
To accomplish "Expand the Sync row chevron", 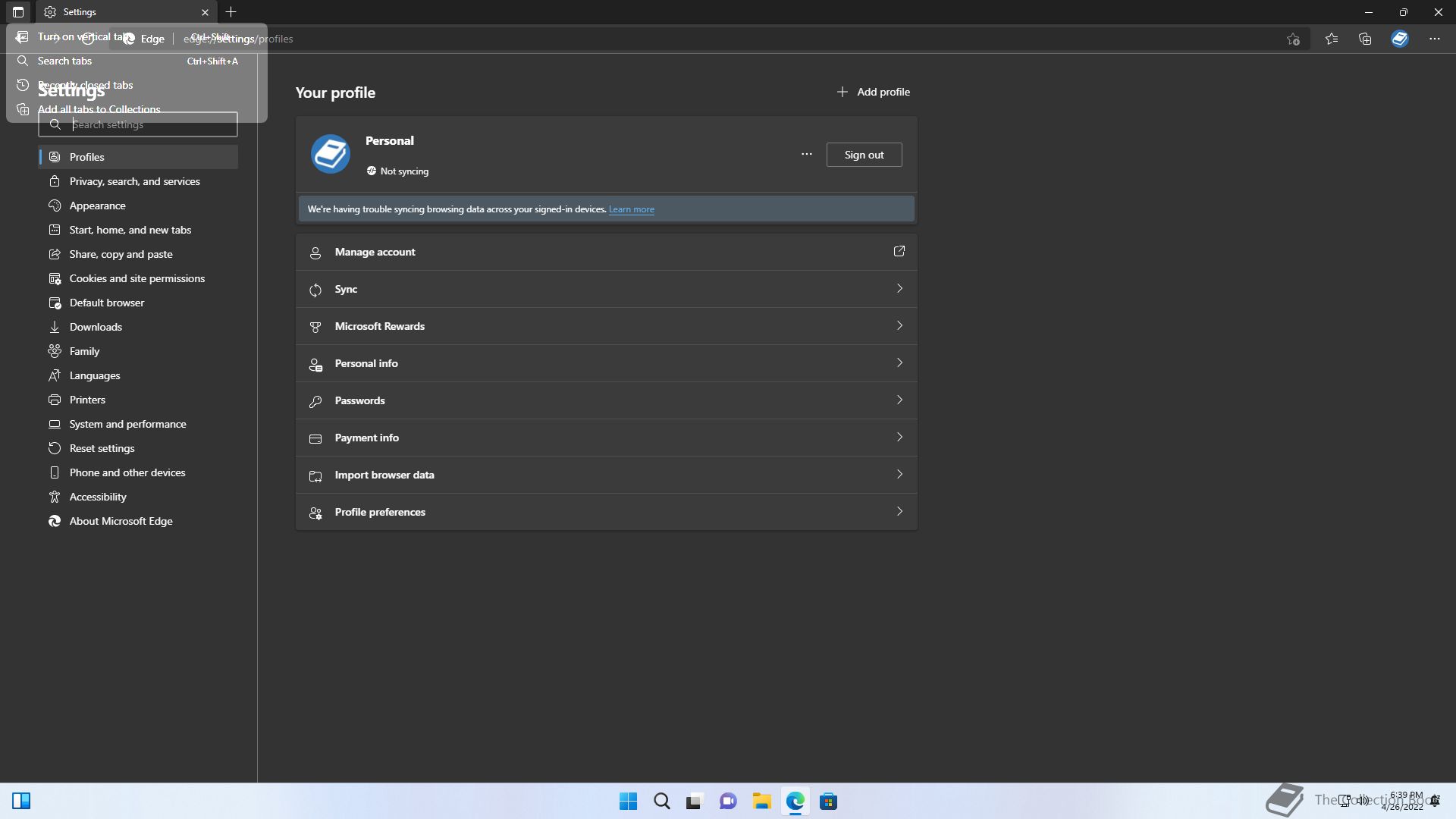I will [899, 288].
